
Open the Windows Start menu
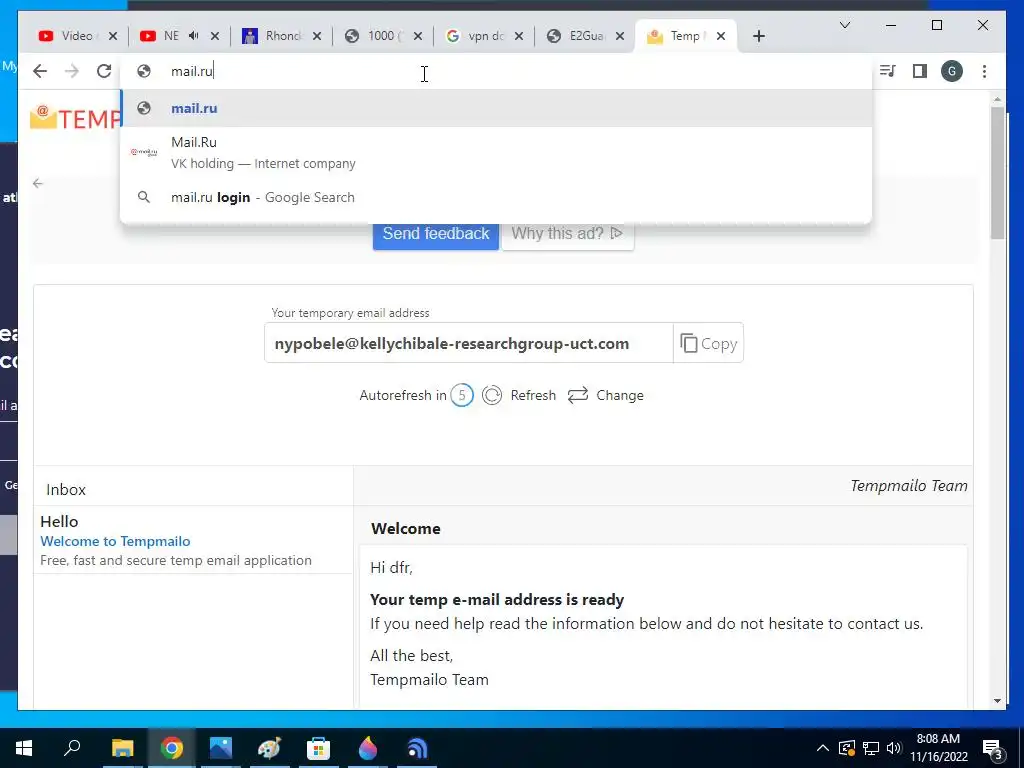(24, 748)
